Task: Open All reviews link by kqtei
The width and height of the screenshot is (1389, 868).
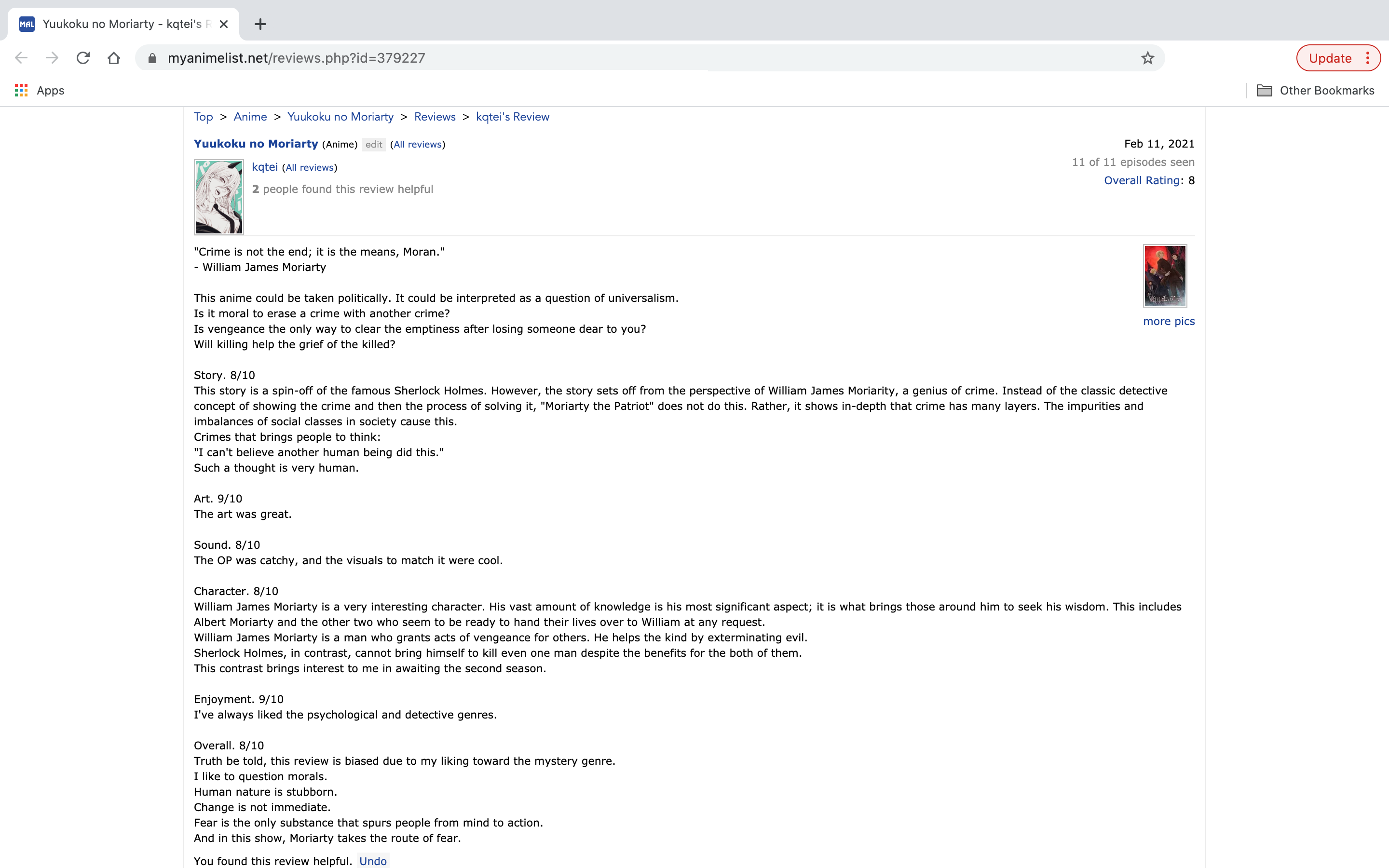Action: (x=309, y=167)
